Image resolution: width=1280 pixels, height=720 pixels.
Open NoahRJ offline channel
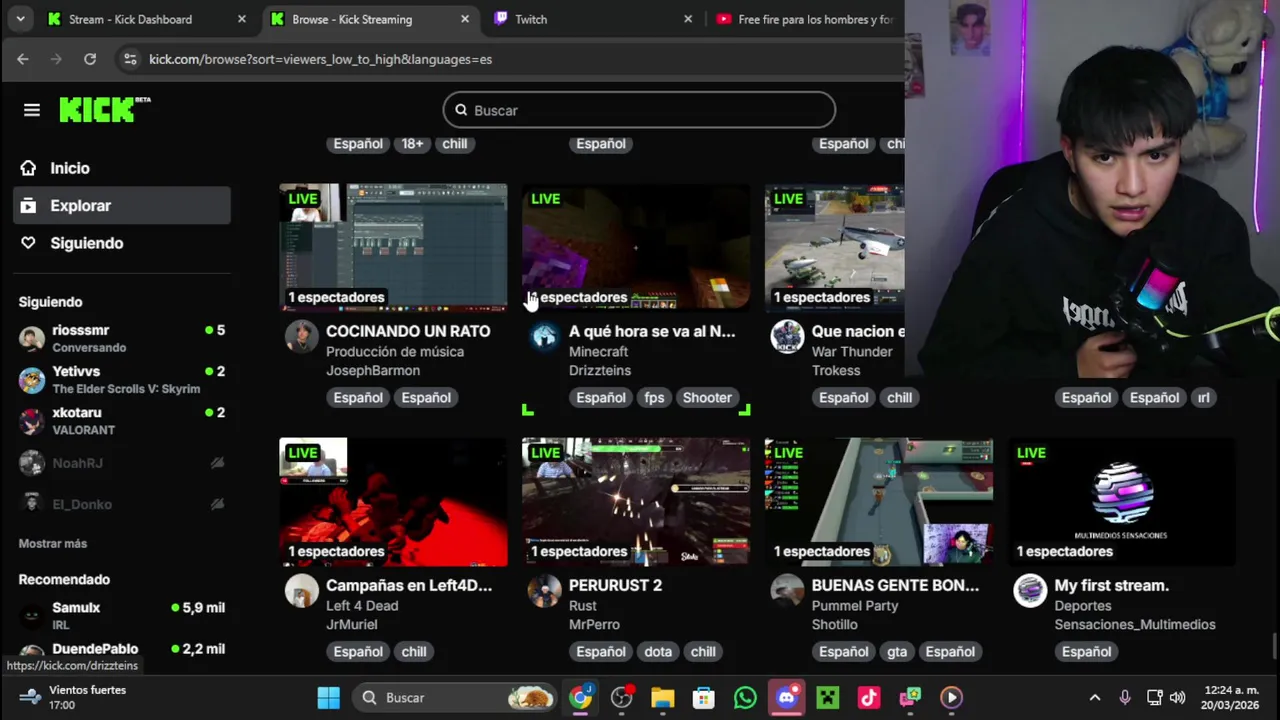[x=122, y=463]
